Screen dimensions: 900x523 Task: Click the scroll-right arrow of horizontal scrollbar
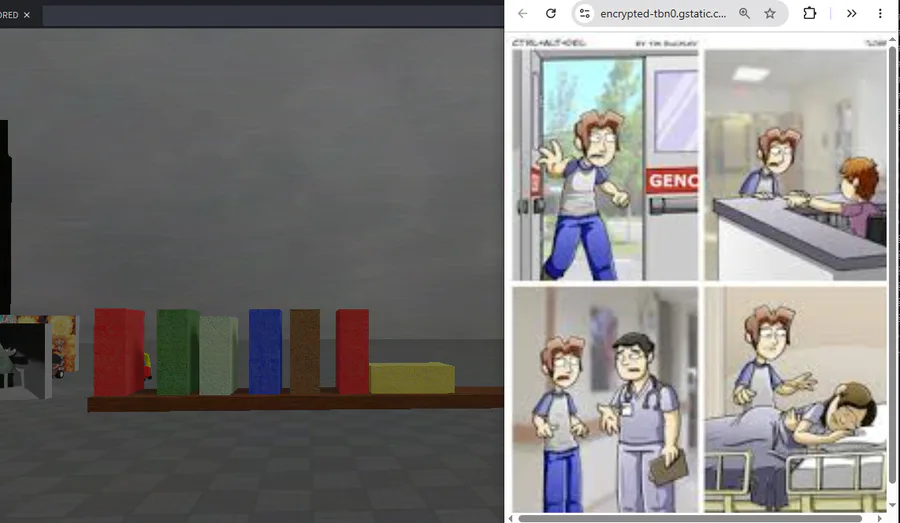point(879,518)
